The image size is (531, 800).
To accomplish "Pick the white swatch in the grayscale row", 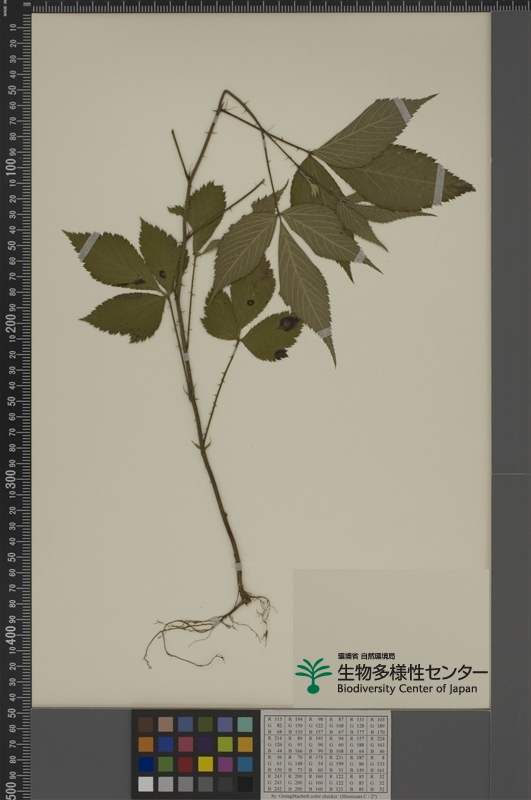I will (x=145, y=784).
